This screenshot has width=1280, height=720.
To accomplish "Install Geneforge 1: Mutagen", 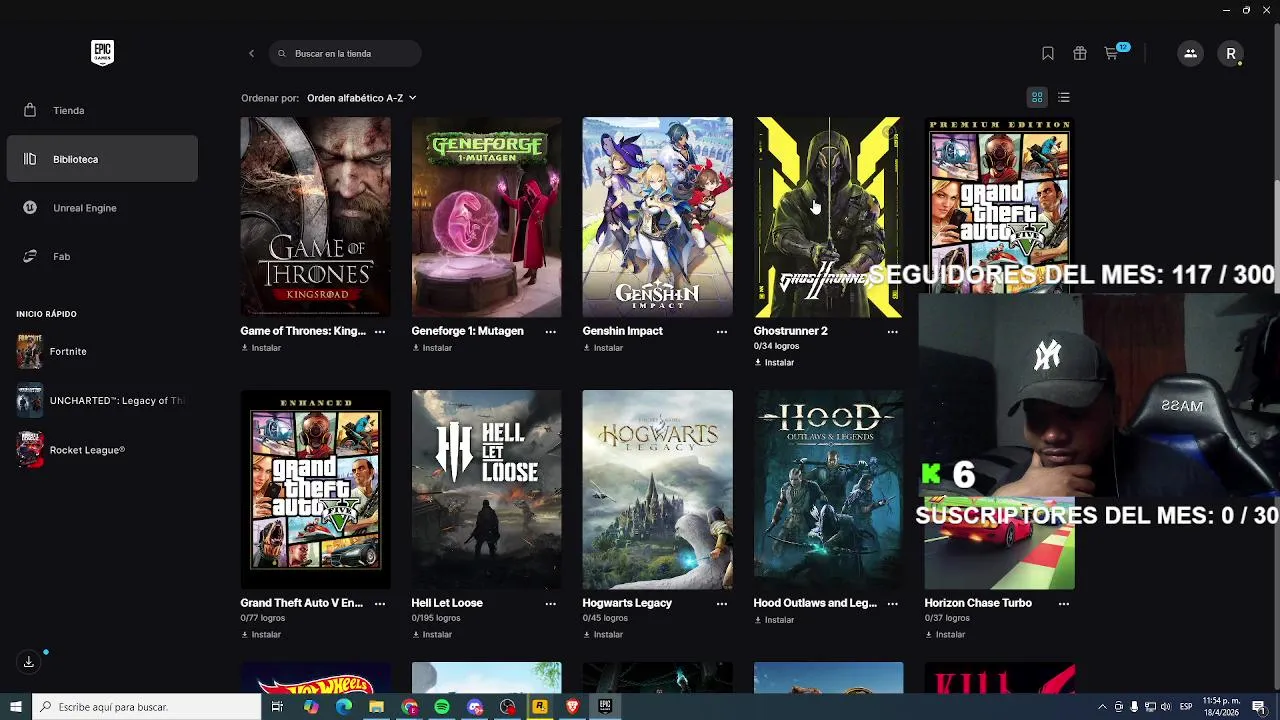I will click(432, 348).
